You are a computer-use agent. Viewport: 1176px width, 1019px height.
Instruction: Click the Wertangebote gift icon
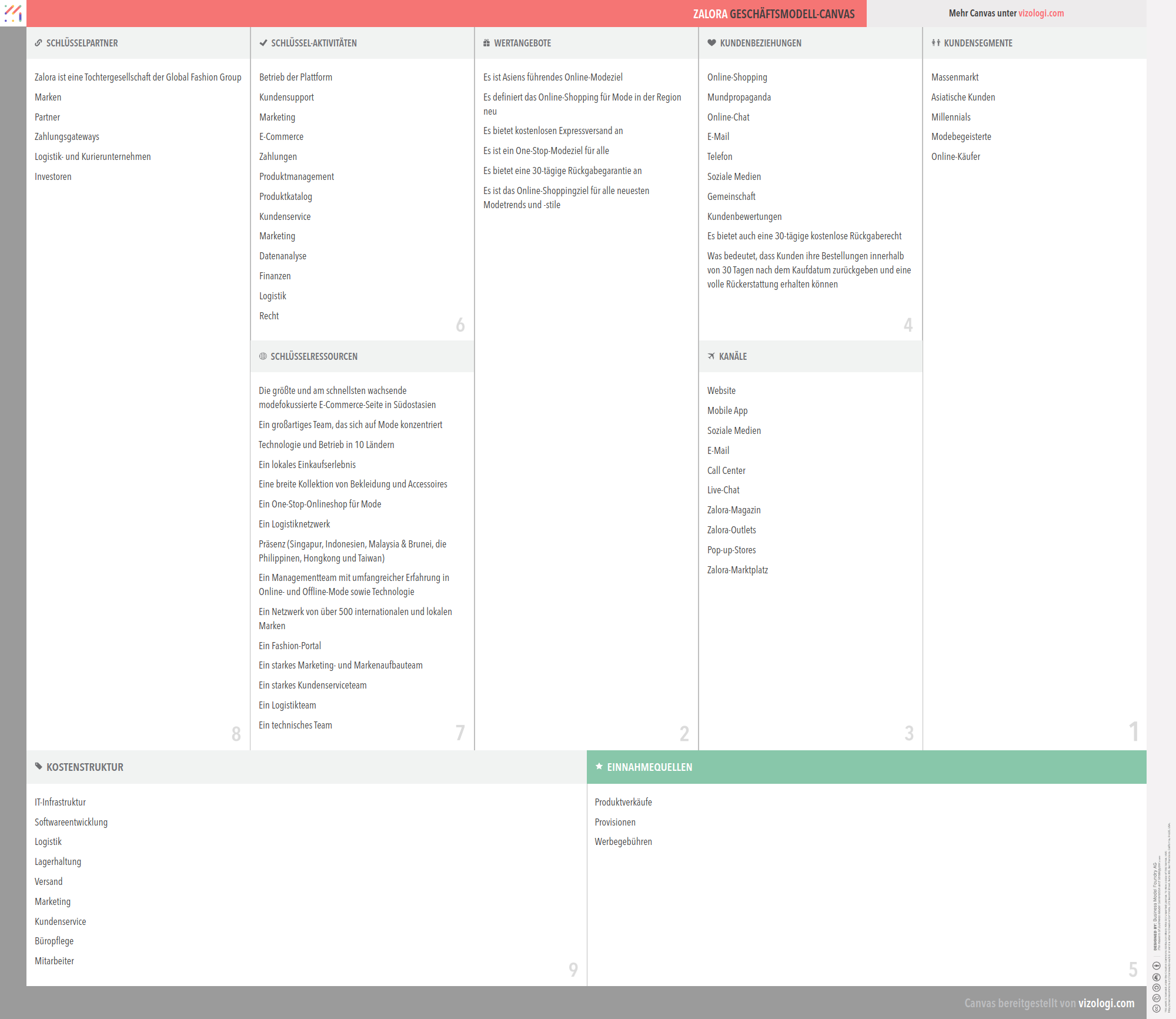click(486, 43)
